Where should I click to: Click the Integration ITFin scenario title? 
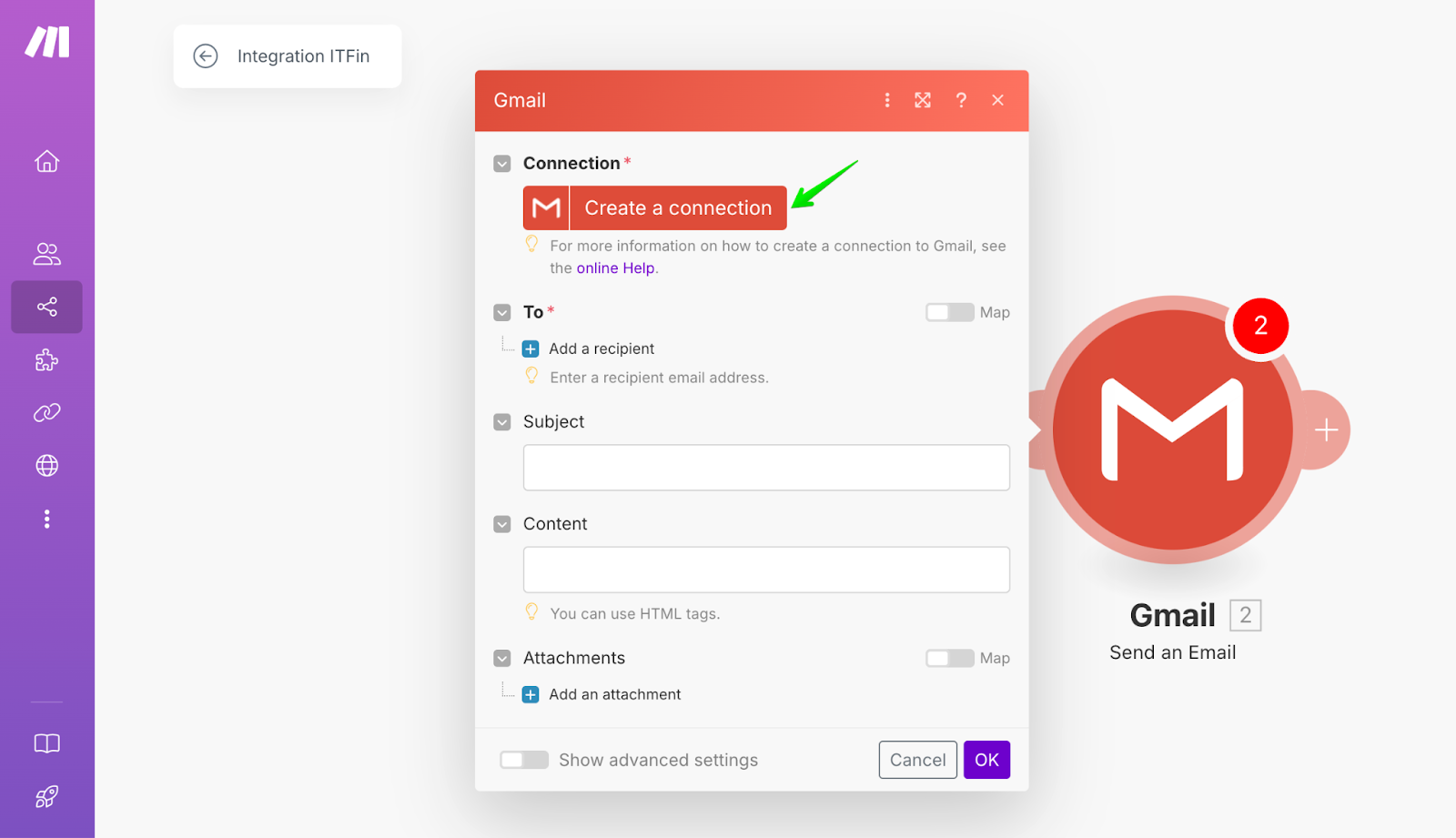[303, 56]
